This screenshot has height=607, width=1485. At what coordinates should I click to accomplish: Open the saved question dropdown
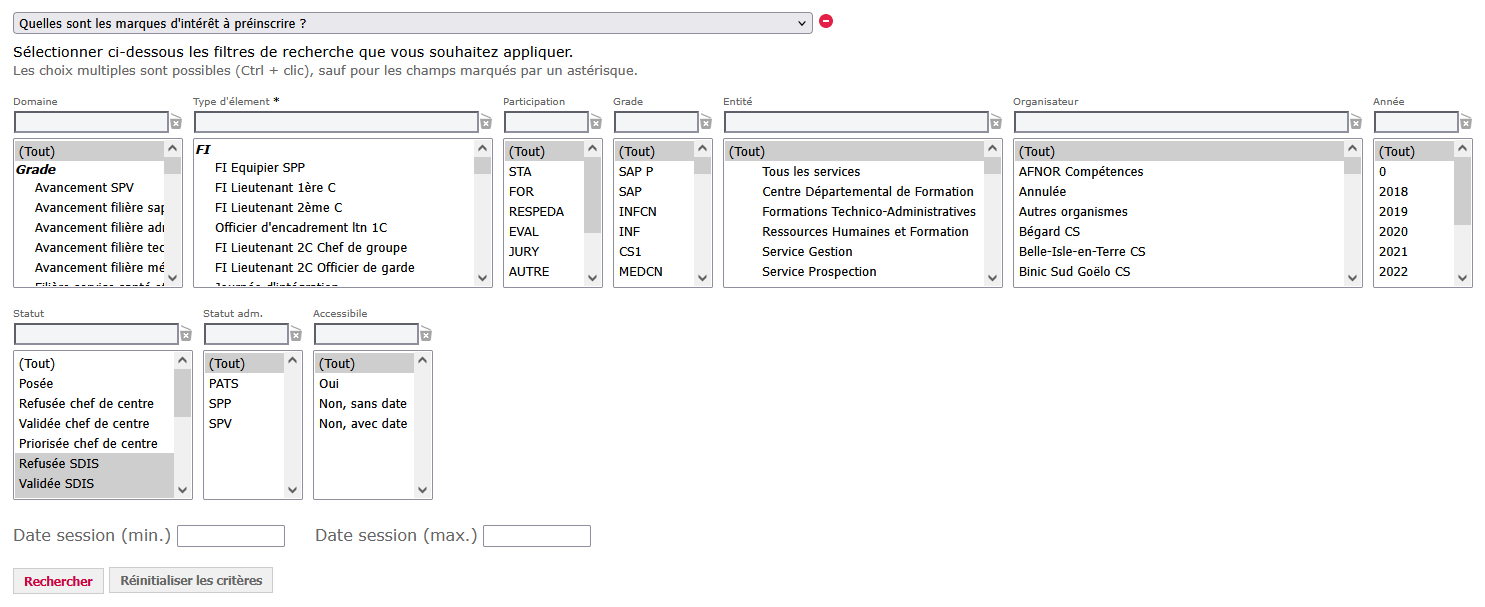tap(413, 23)
